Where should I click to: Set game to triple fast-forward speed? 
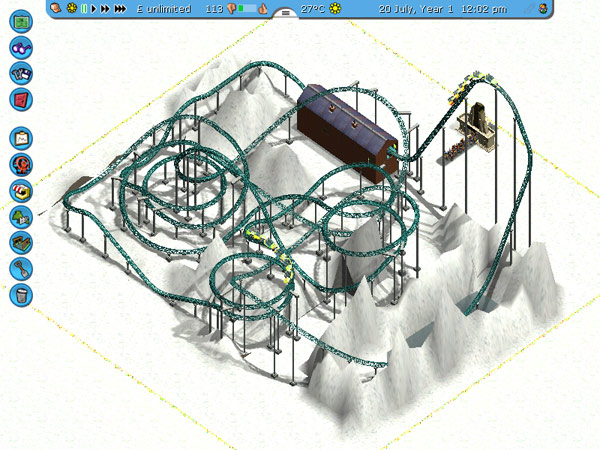120,8
